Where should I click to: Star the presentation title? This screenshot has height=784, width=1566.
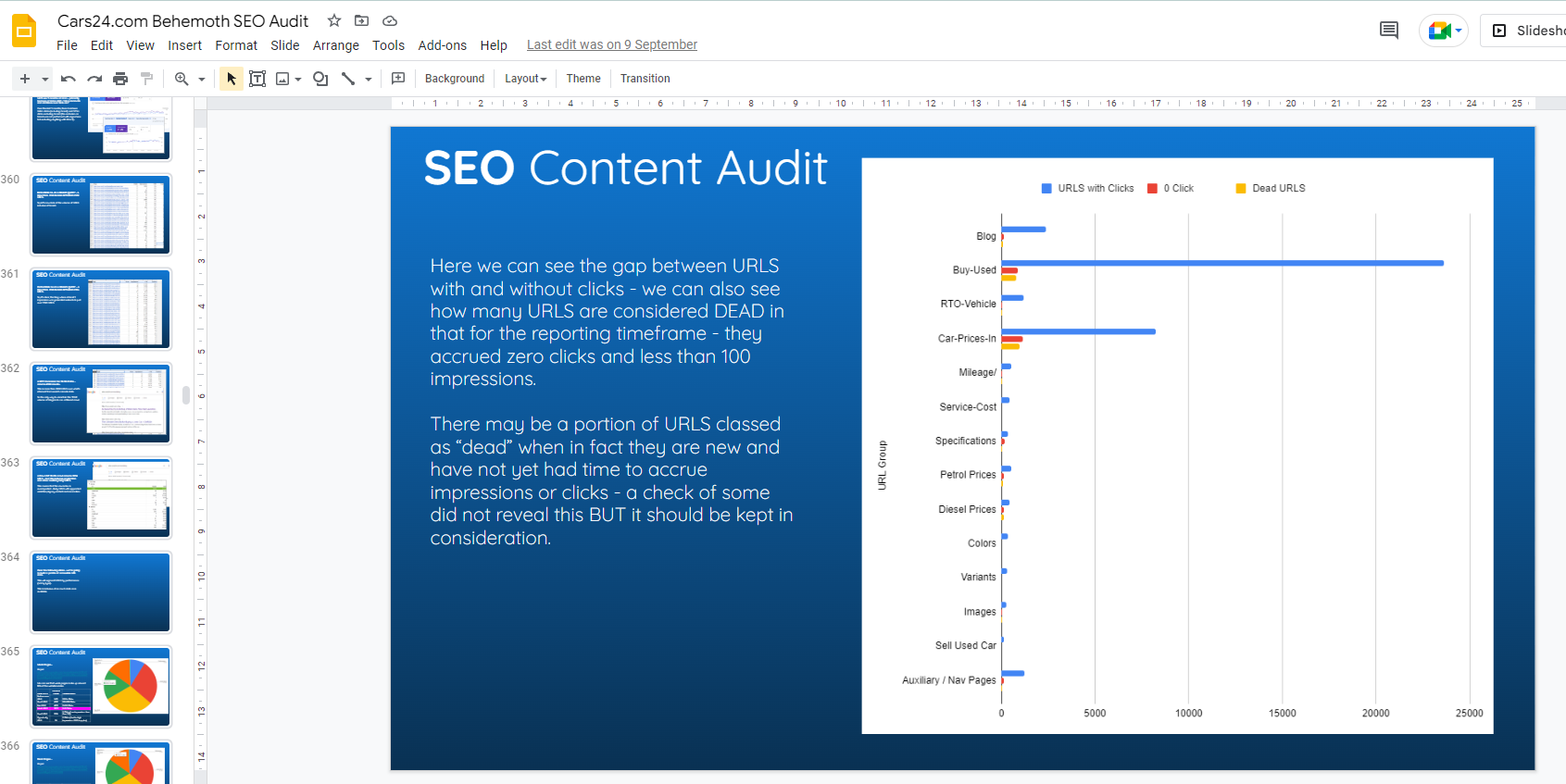[334, 20]
